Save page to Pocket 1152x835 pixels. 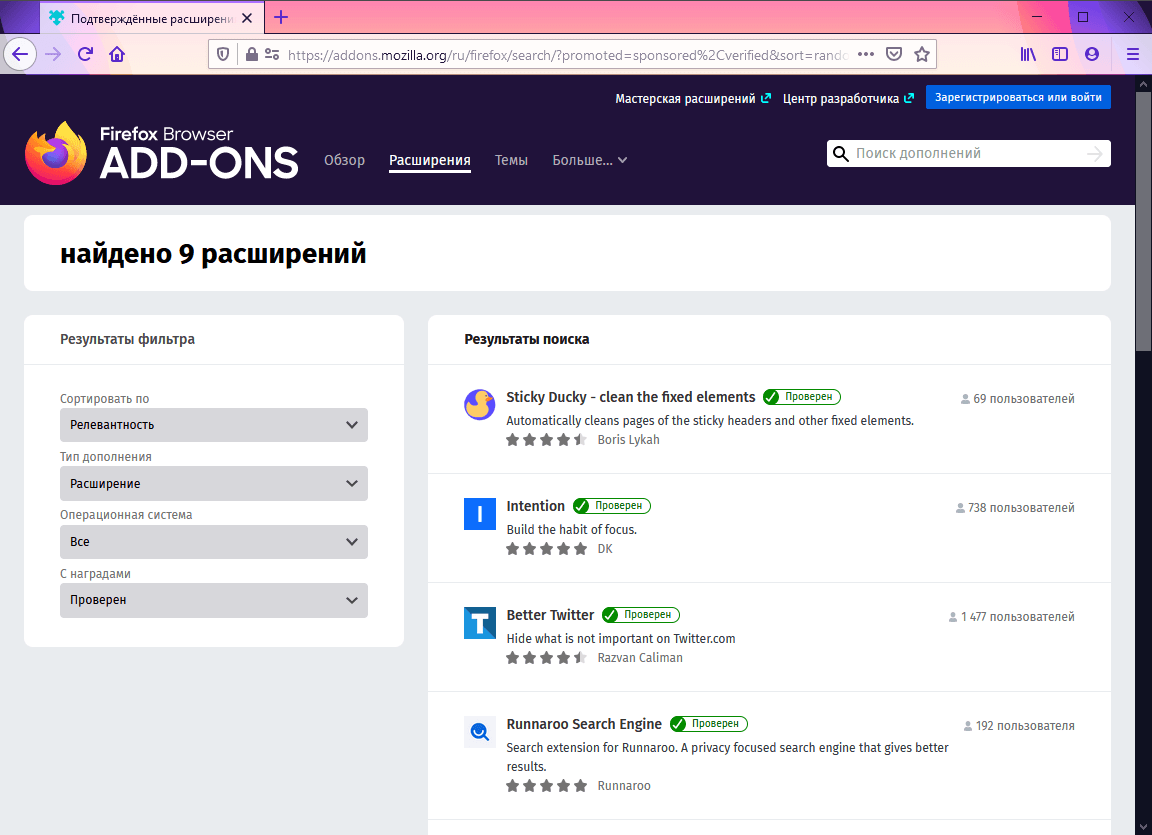tap(894, 54)
